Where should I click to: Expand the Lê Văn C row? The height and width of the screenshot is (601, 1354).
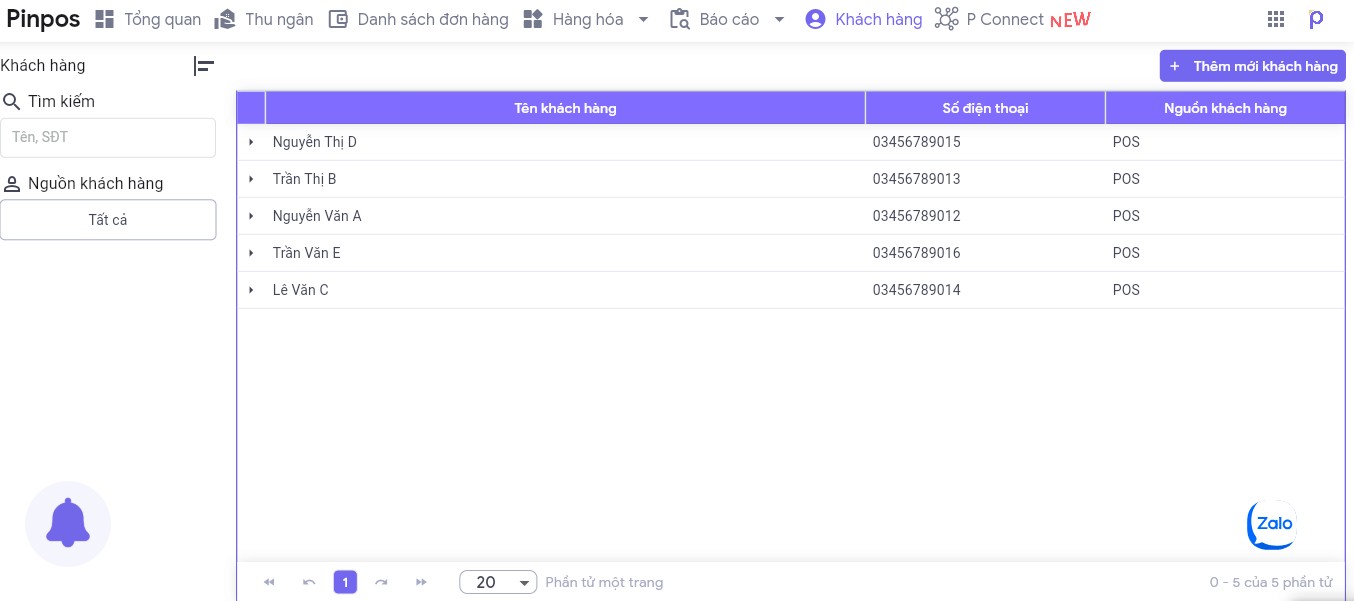(251, 290)
